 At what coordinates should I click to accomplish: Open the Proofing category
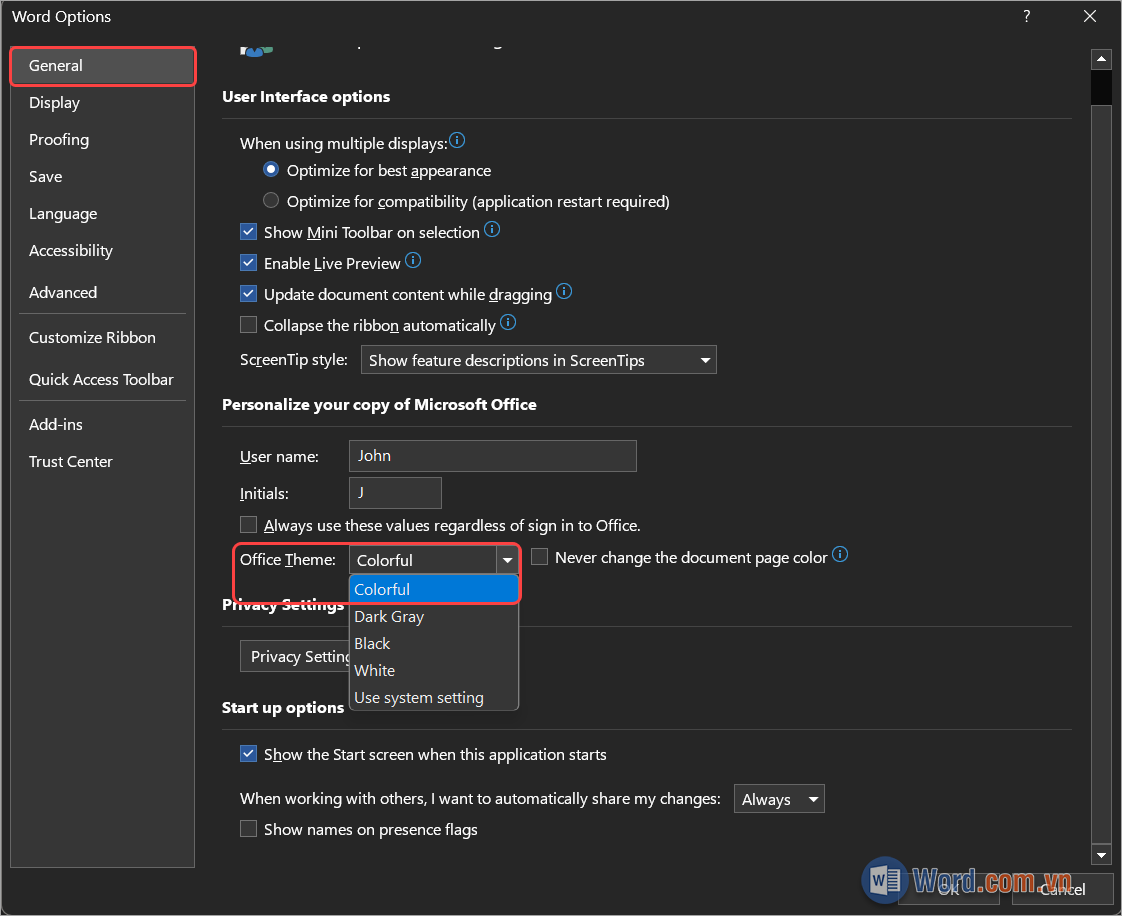[103, 140]
